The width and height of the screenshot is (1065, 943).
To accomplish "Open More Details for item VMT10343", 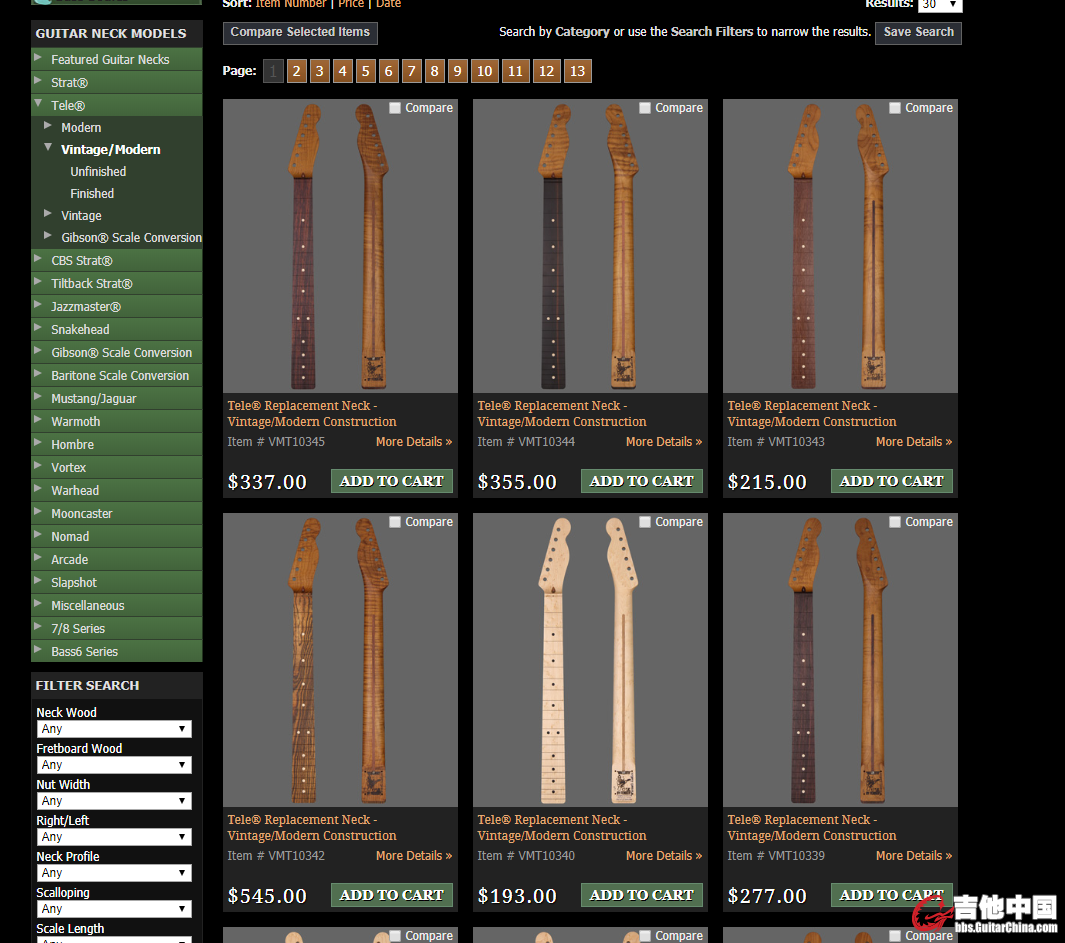I will click(x=913, y=442).
